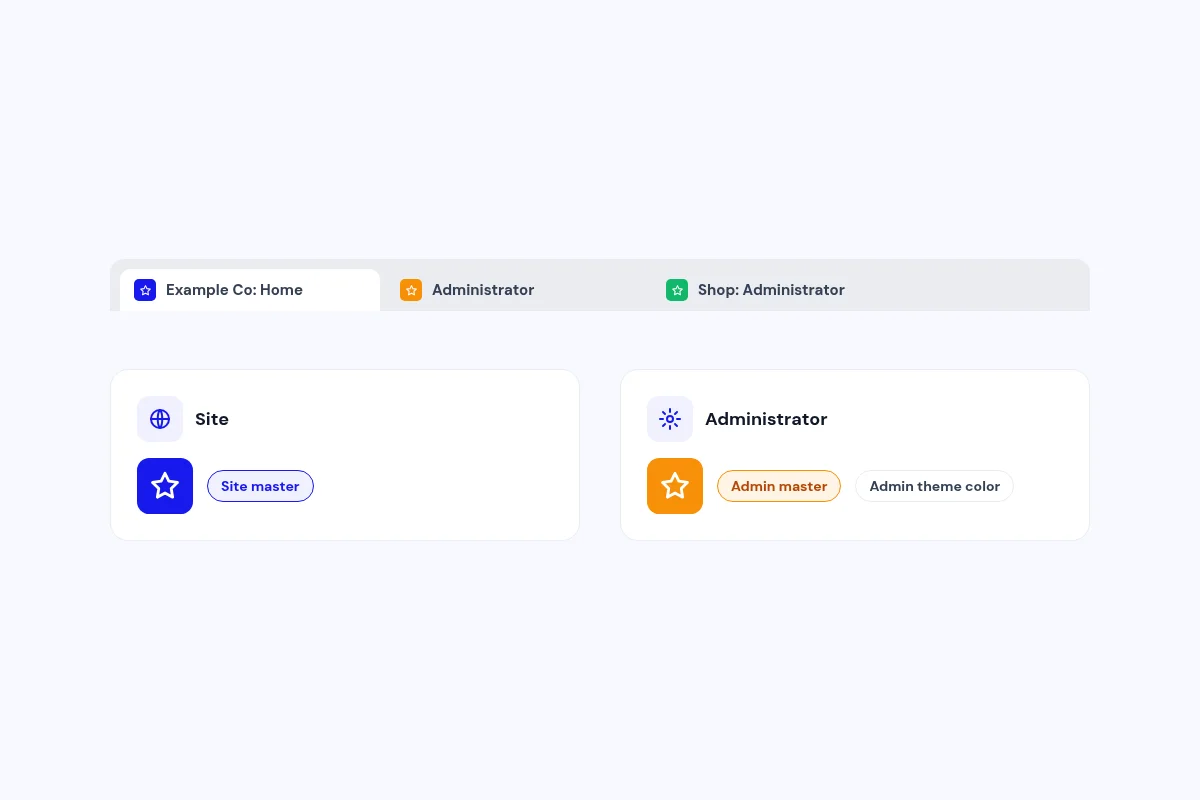
Task: Pick the blue color swatch tile in Site card
Action: [165, 486]
